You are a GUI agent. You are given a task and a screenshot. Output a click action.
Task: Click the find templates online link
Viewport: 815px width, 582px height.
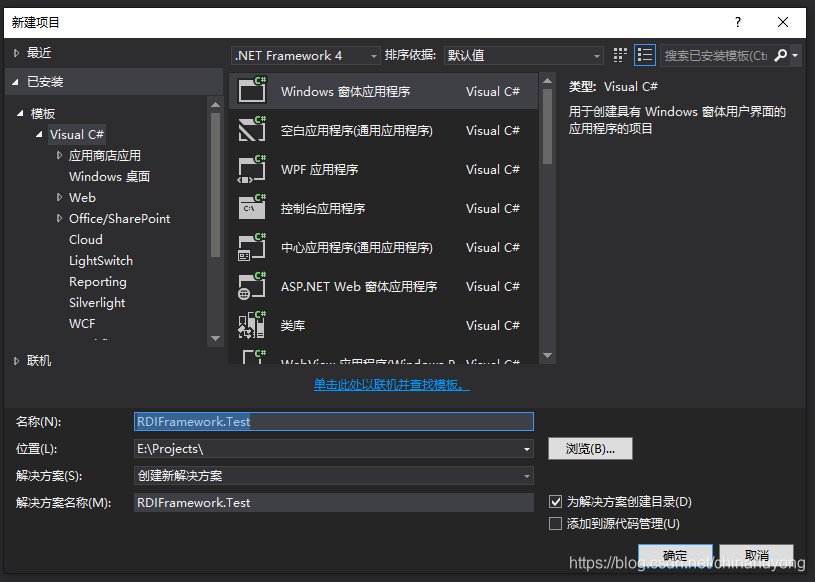[391, 385]
